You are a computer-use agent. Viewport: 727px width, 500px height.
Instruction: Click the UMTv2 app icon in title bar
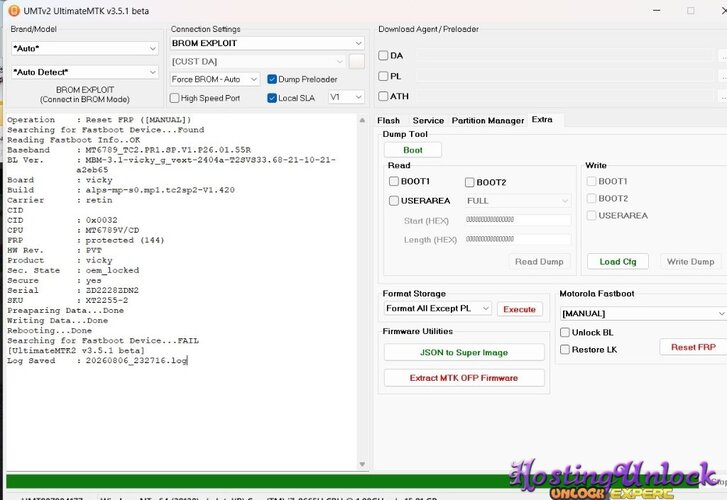tap(14, 11)
